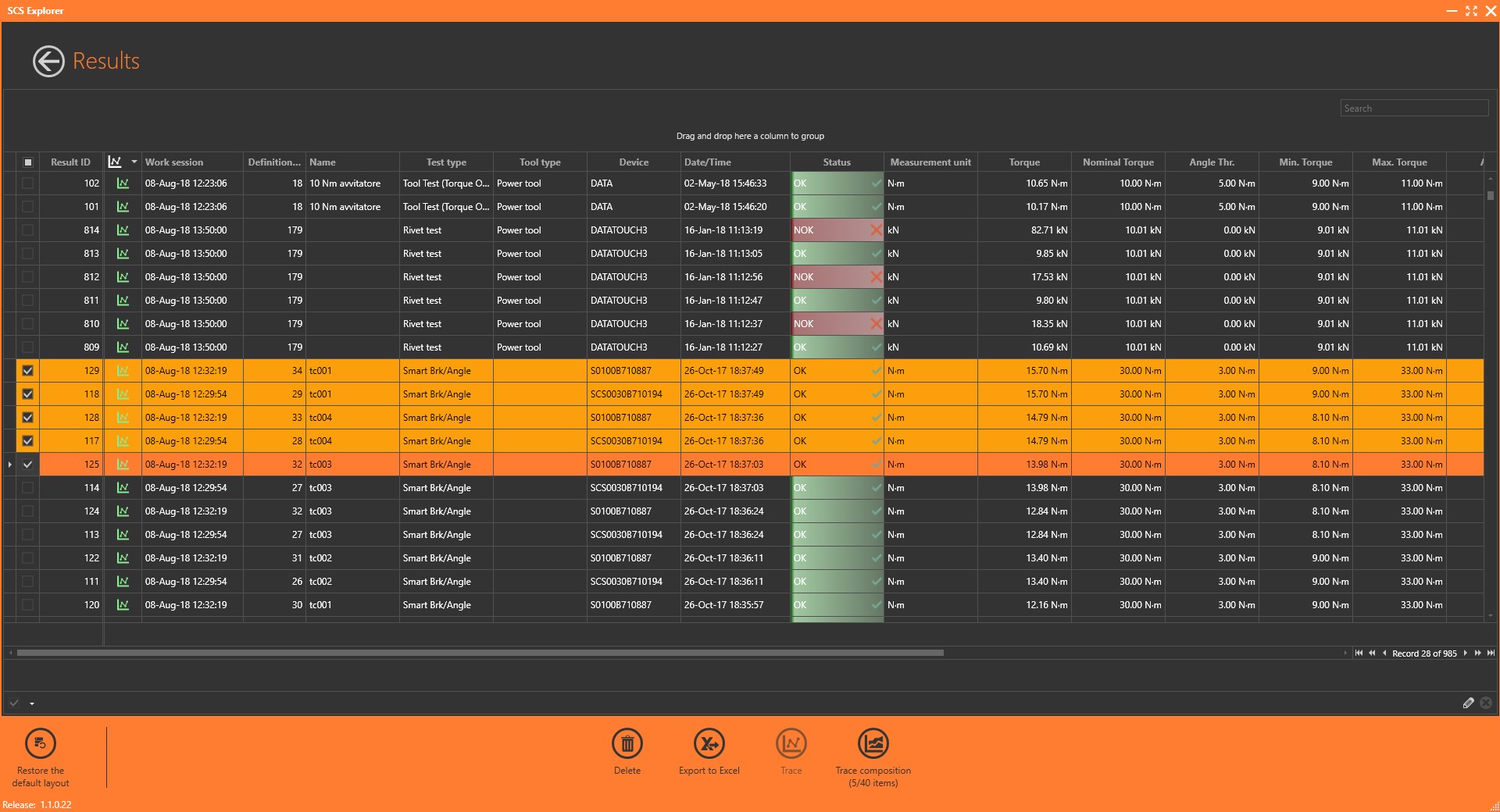Uncheck the checkbox for Result ID 129
The image size is (1500, 812).
[x=28, y=371]
